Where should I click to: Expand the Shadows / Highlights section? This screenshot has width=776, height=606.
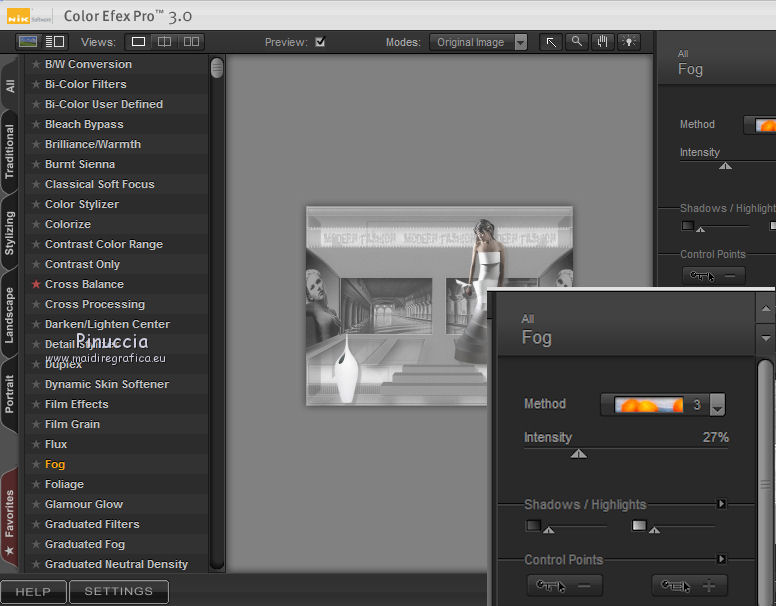721,505
